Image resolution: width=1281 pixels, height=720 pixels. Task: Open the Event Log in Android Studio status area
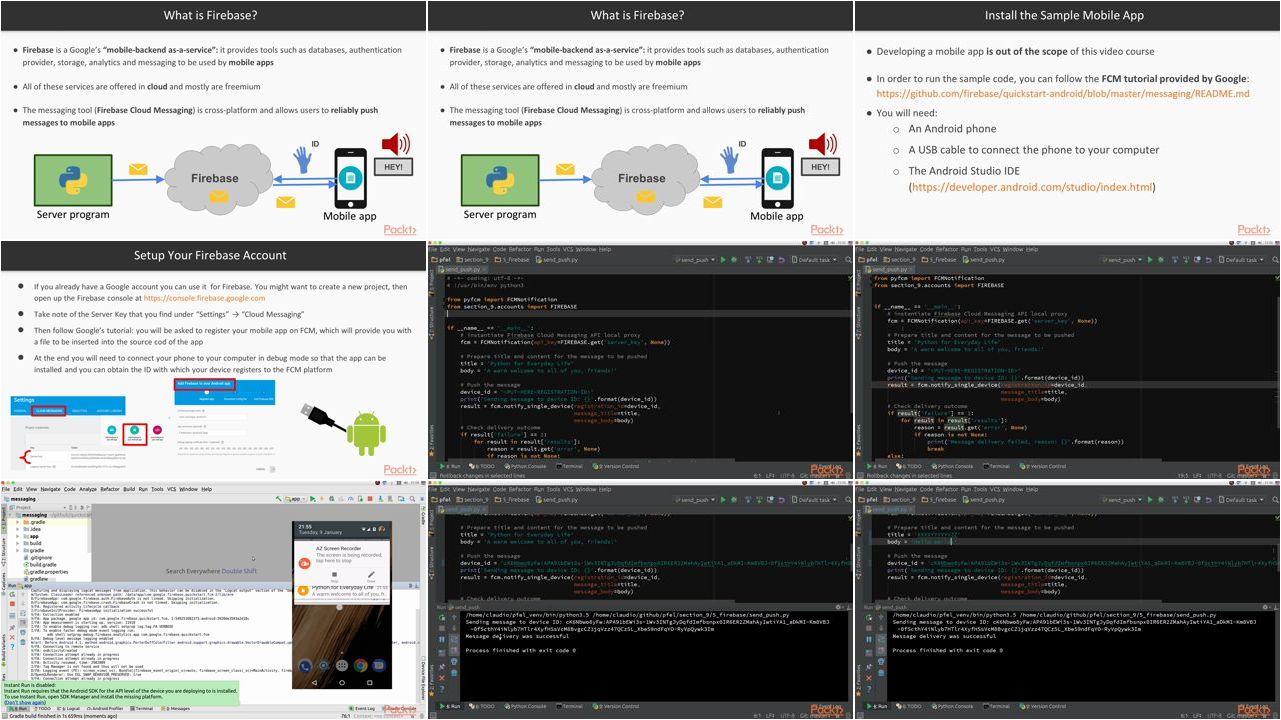coord(362,708)
